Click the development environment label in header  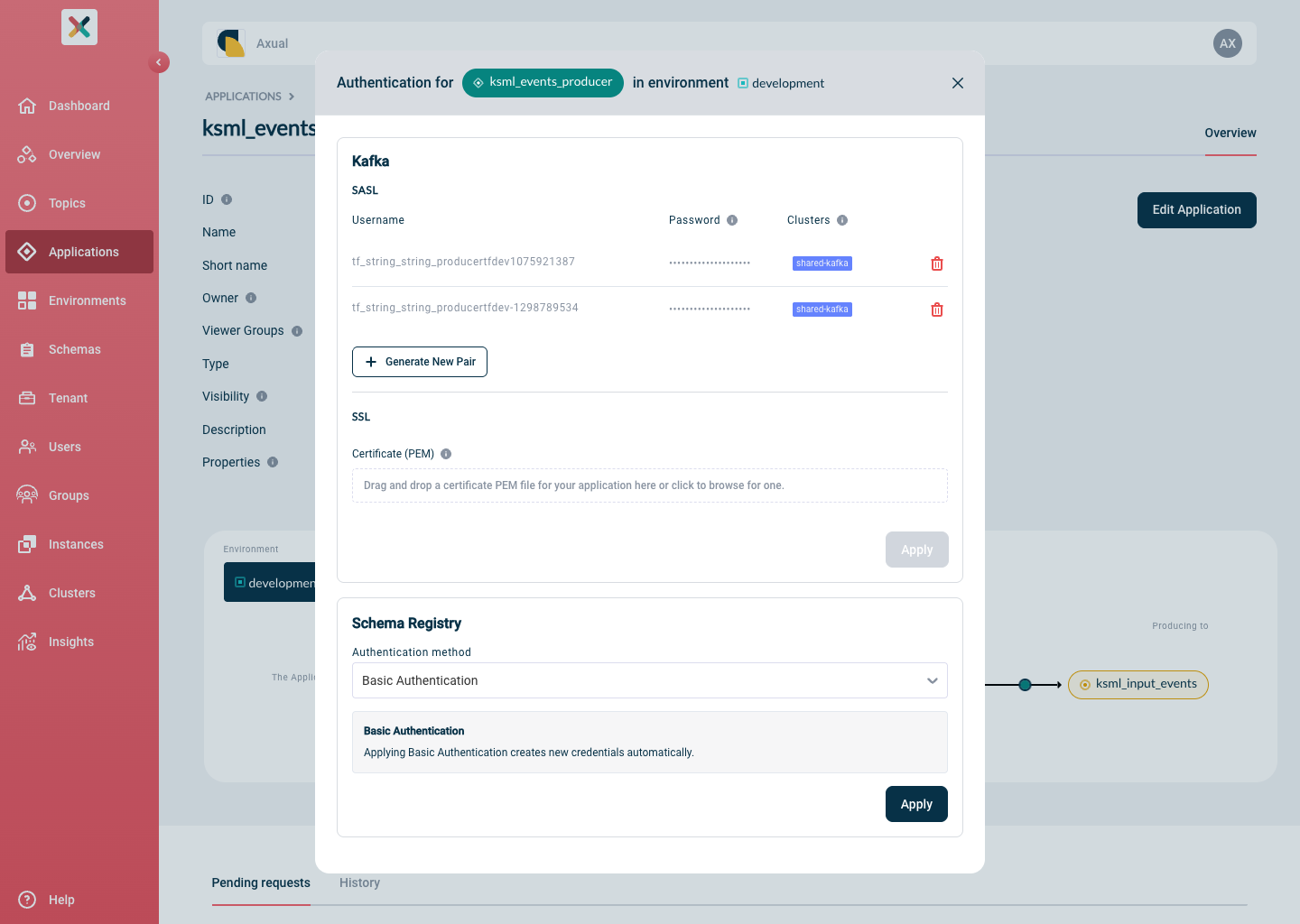point(781,83)
